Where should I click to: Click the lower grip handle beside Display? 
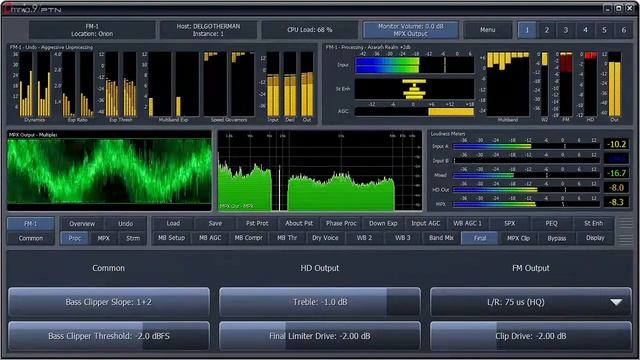pos(625,238)
